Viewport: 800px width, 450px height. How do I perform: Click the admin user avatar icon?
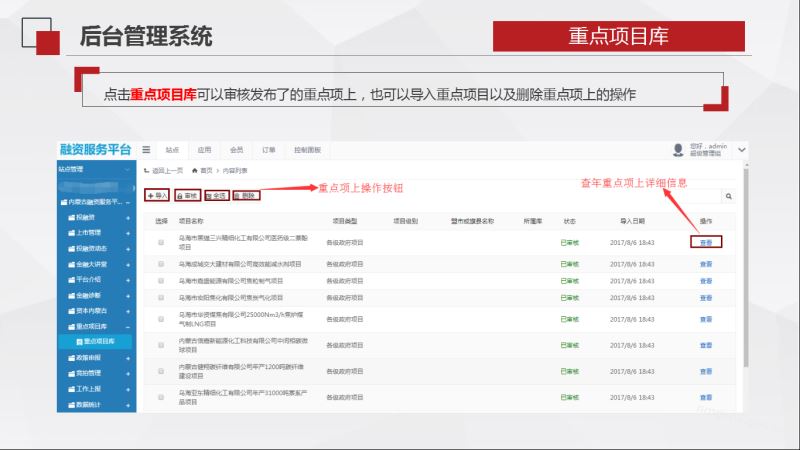click(x=679, y=149)
